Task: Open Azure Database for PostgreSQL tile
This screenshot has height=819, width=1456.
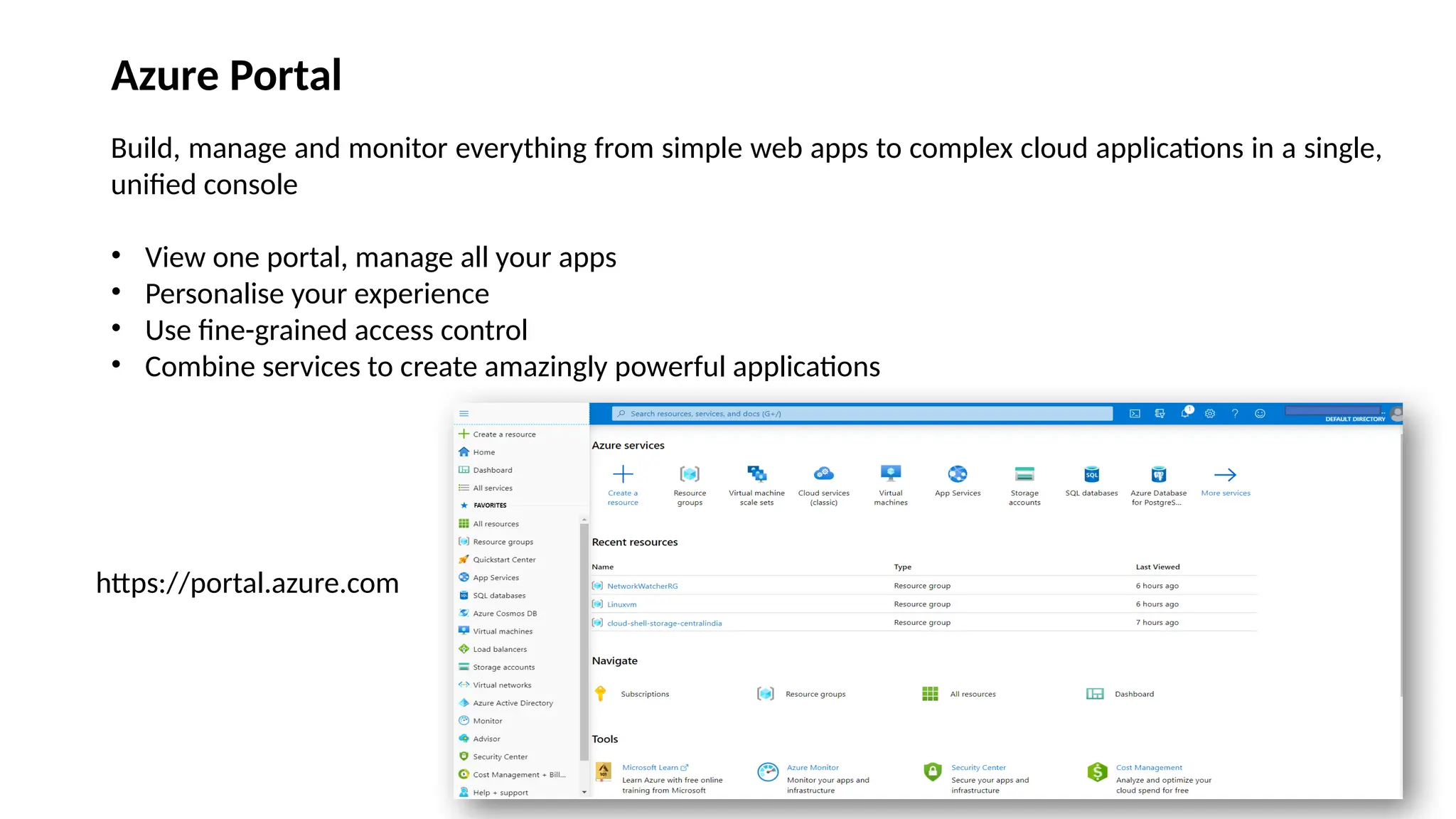Action: click(x=1158, y=485)
